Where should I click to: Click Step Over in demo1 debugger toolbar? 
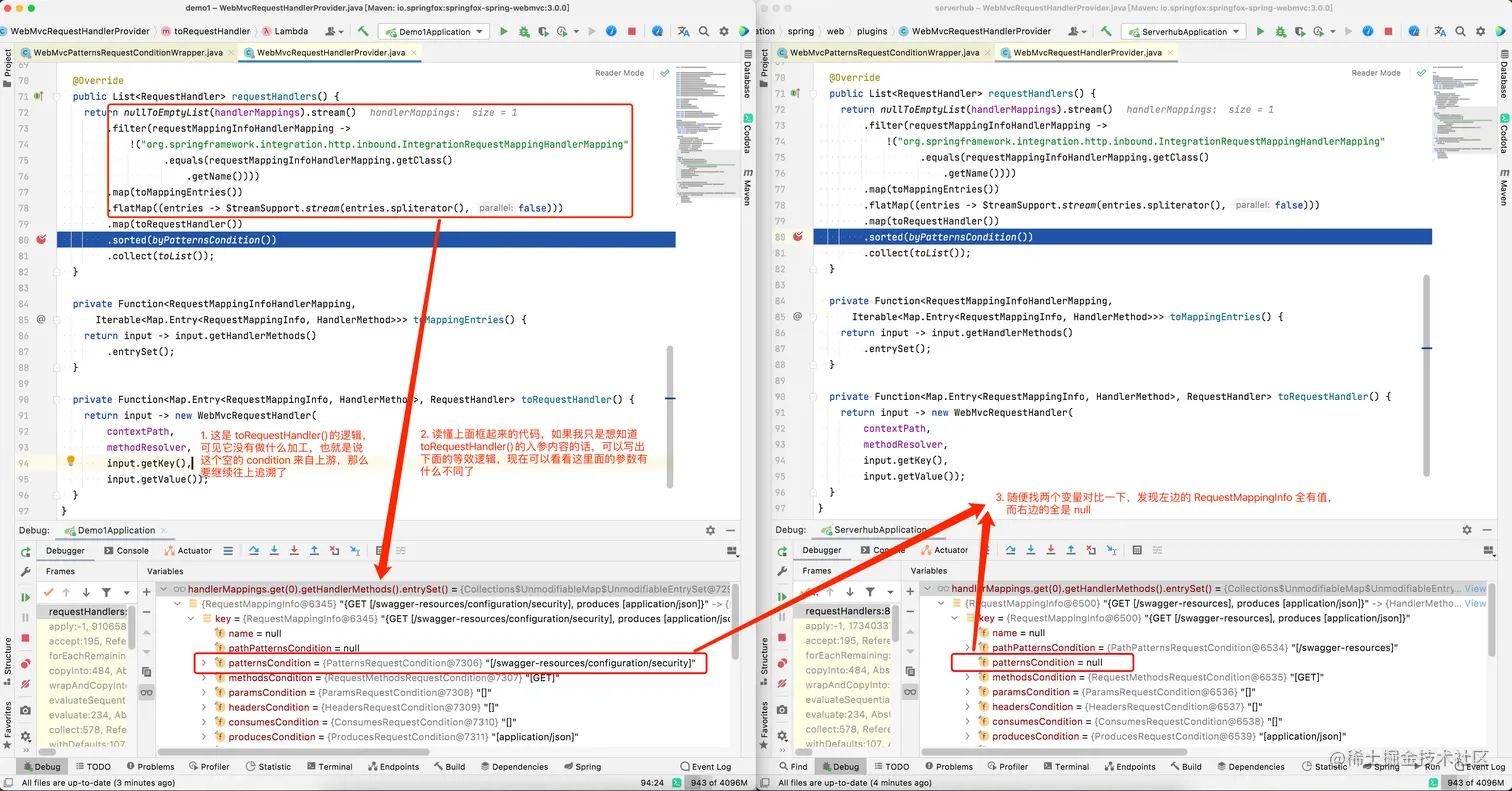click(254, 550)
